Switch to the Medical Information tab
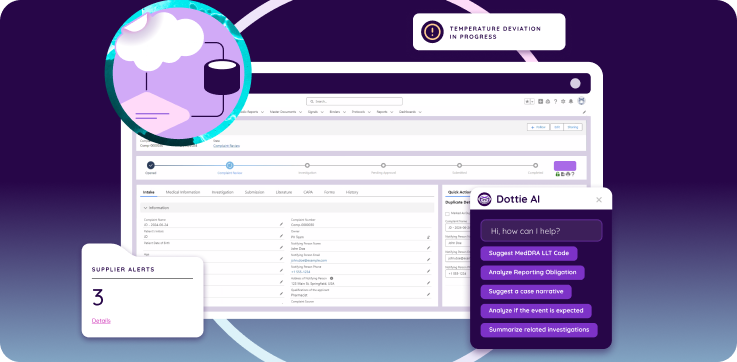Viewport: 737px width, 362px height. (183, 192)
